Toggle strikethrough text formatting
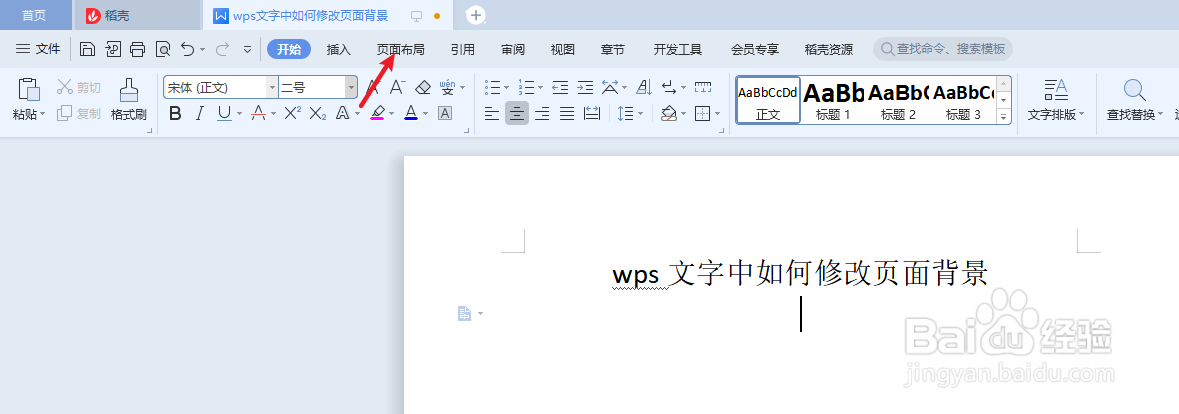 click(x=259, y=113)
